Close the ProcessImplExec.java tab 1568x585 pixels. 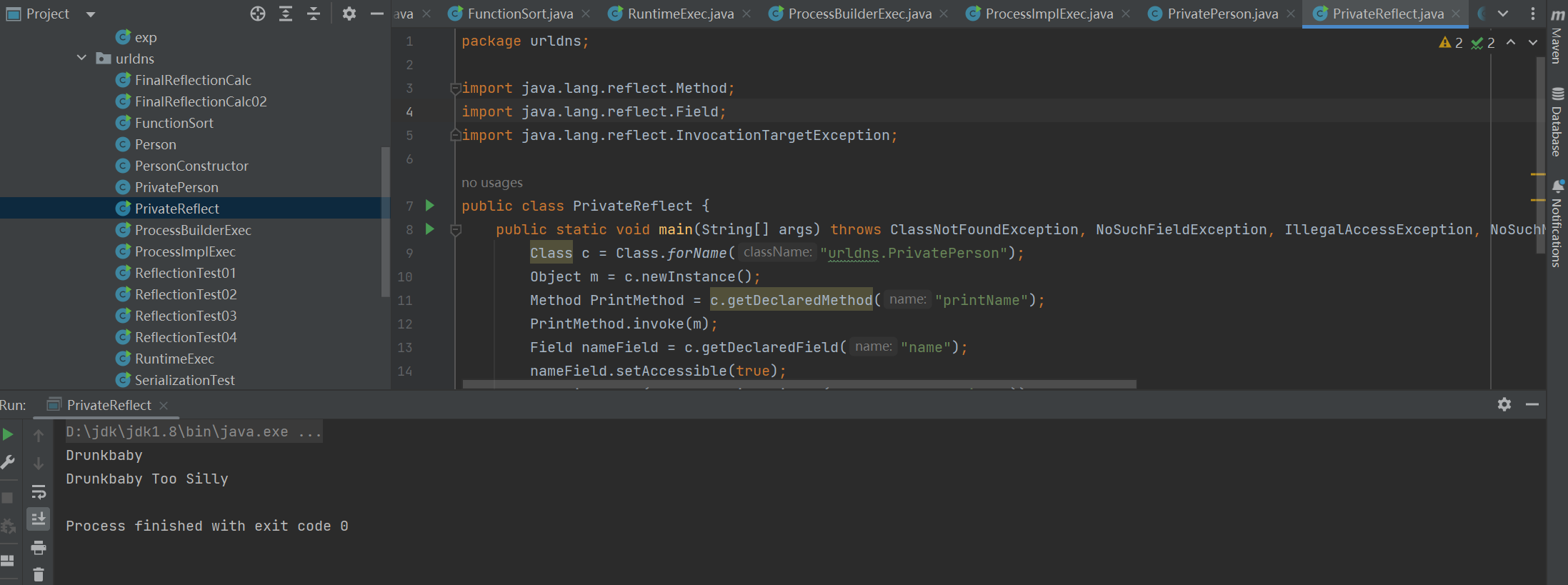coord(1126,14)
